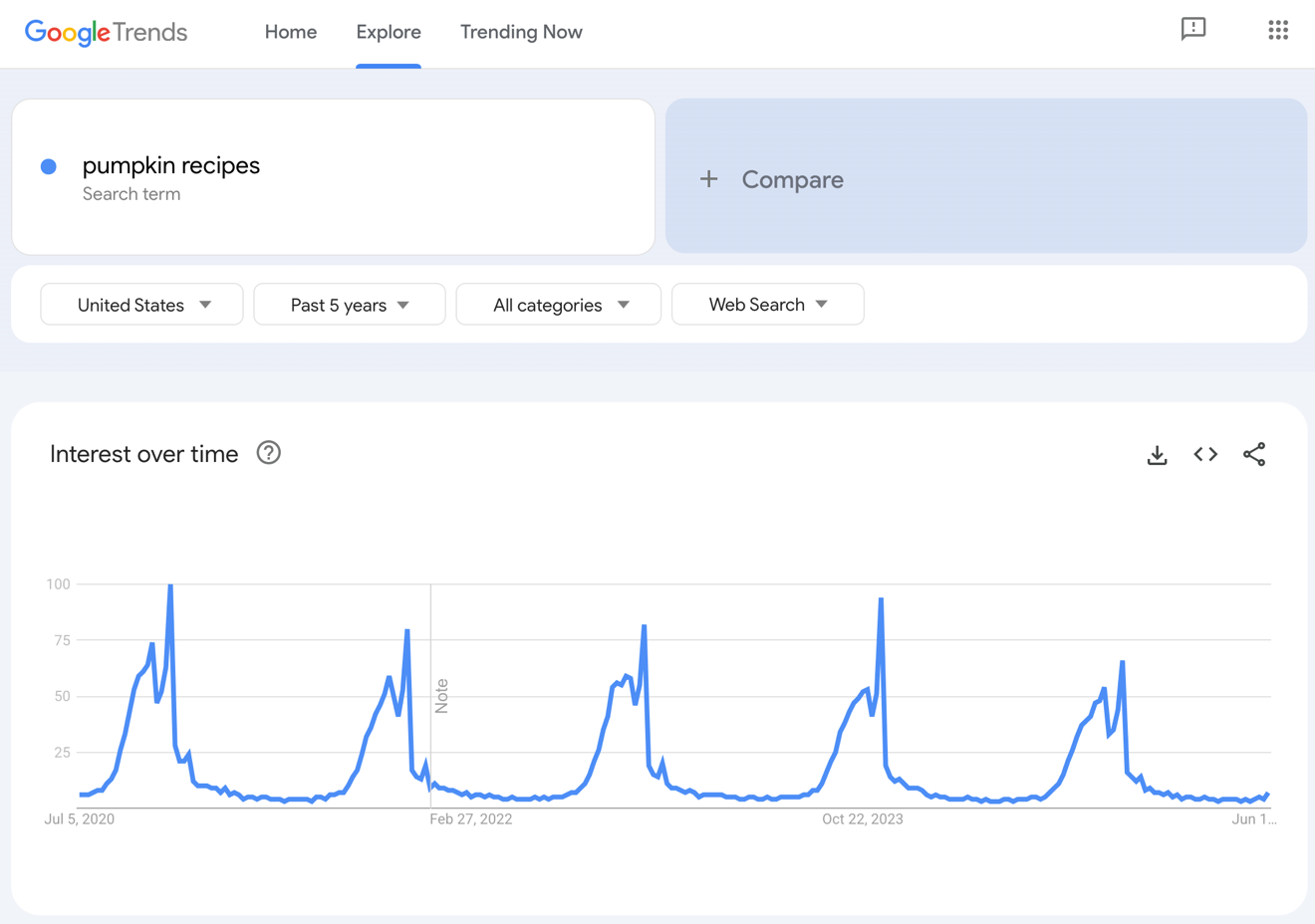
Task: Click the Oct 22, 2023 axis label
Action: click(863, 819)
